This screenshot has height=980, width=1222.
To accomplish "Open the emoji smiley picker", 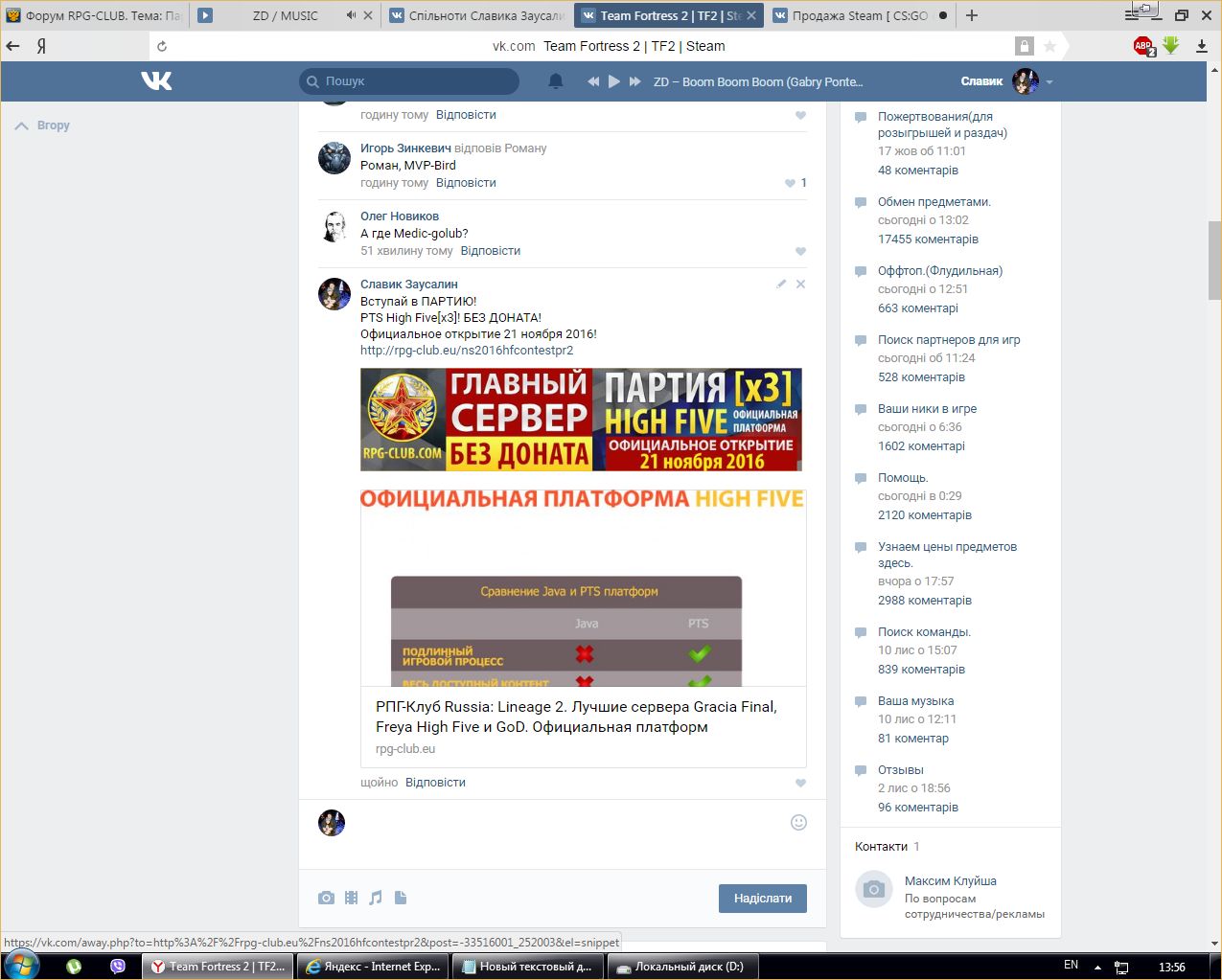I will pyautogui.click(x=798, y=822).
